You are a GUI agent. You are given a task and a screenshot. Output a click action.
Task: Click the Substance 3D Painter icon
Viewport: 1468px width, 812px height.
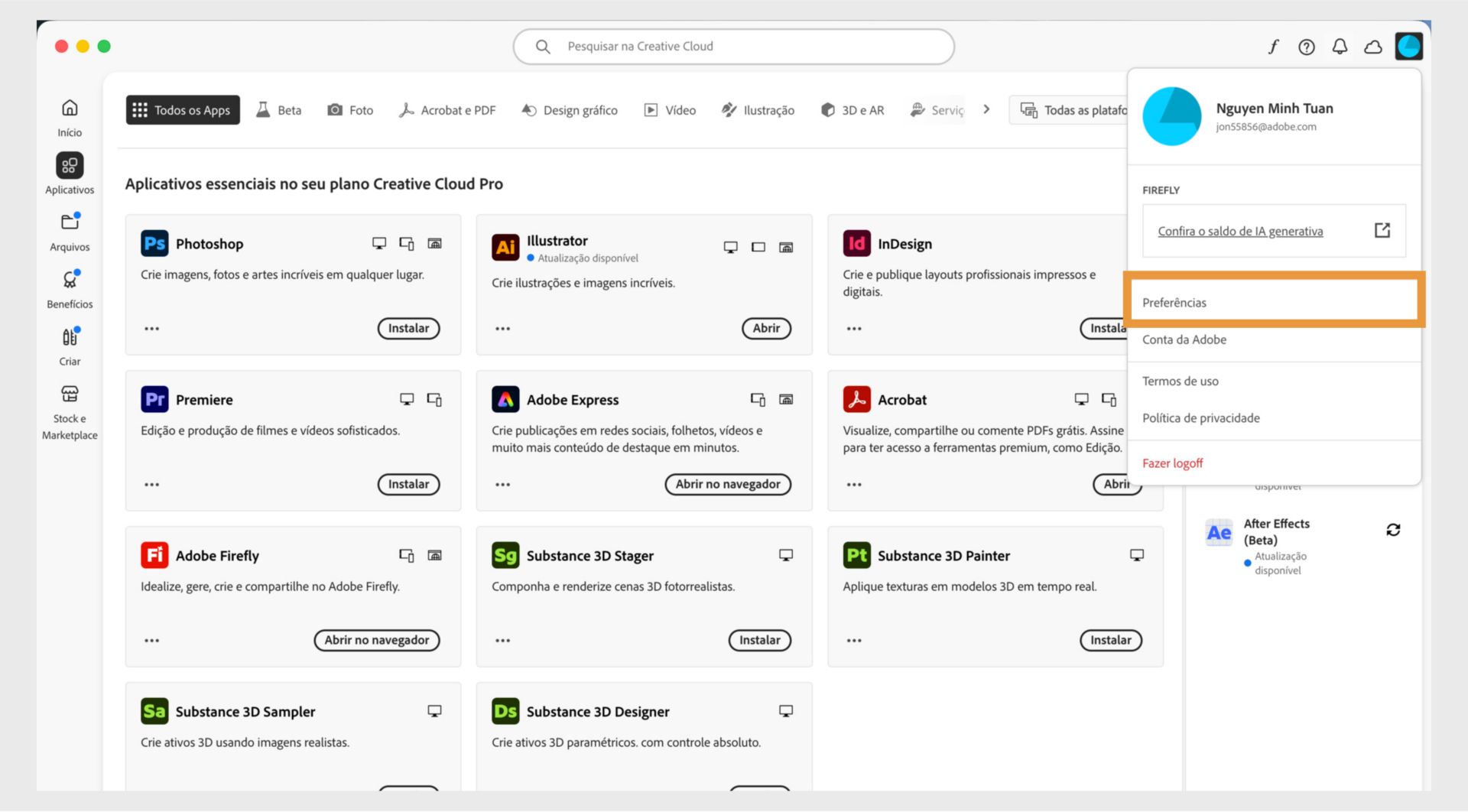[x=856, y=555]
